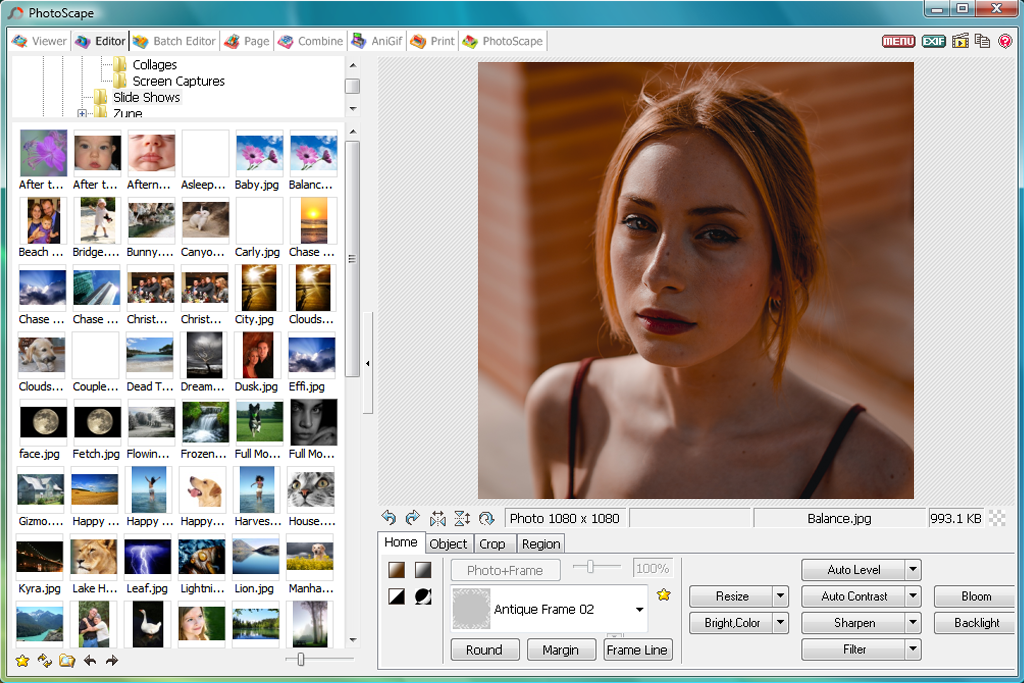
Task: Click the Auto Level button
Action: [853, 569]
